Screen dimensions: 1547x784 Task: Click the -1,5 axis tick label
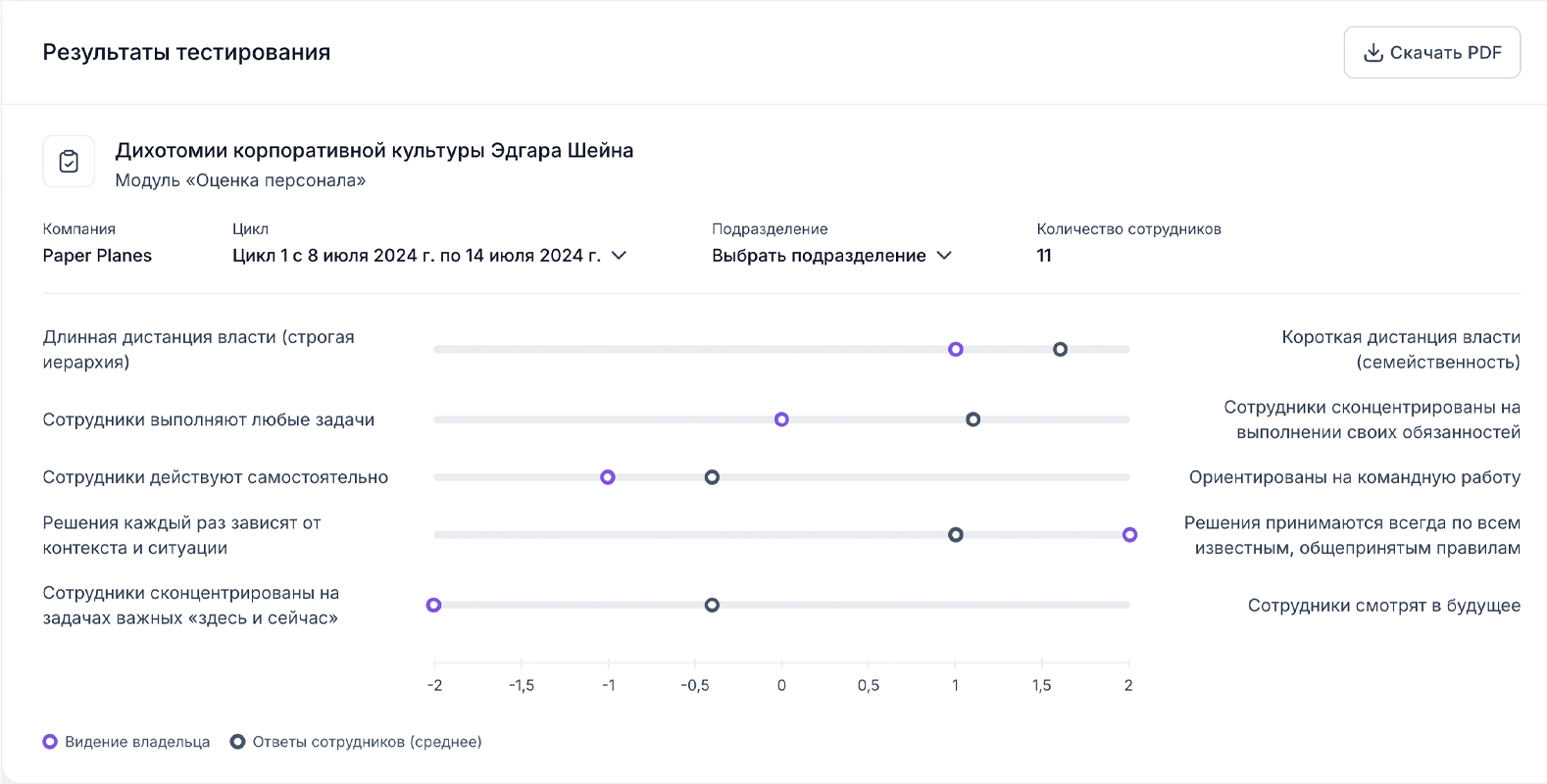point(522,686)
